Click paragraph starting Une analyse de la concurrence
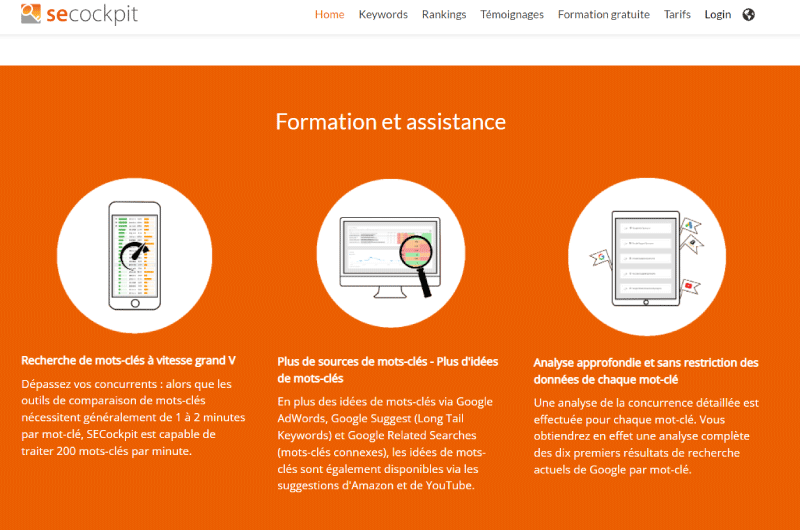800x530 pixels. pos(646,436)
